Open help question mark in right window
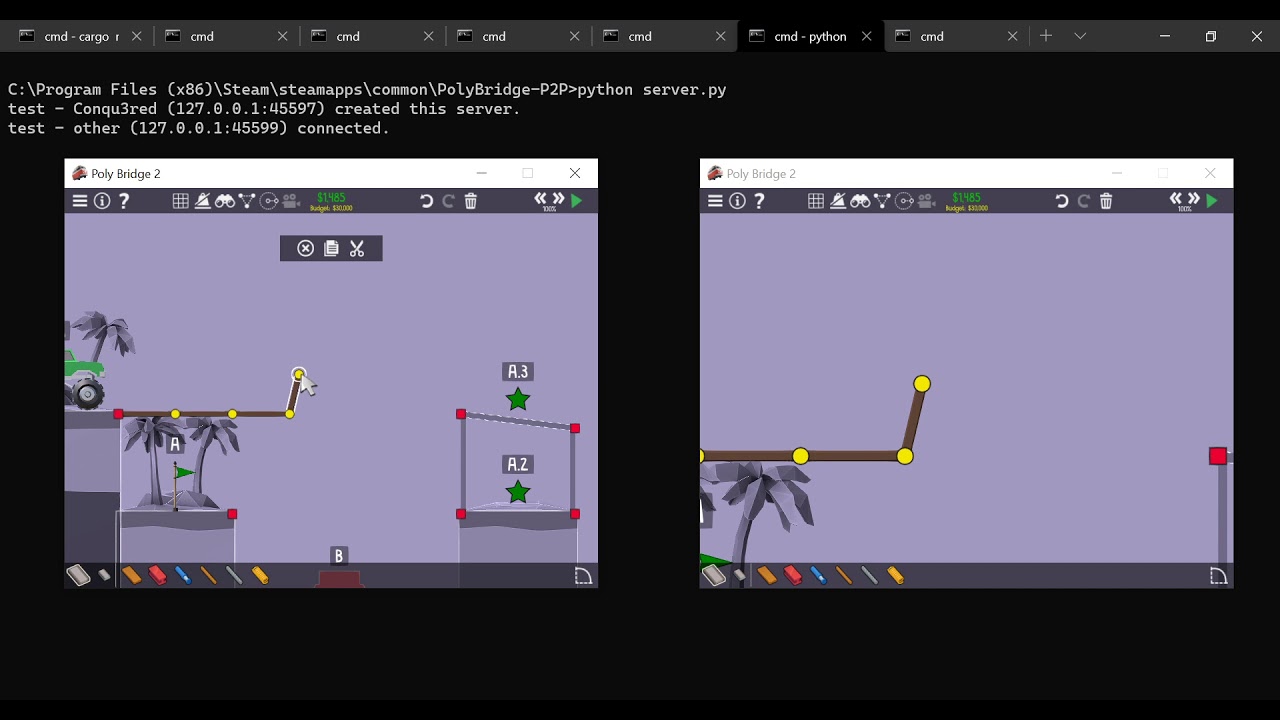The height and width of the screenshot is (720, 1280). [759, 201]
